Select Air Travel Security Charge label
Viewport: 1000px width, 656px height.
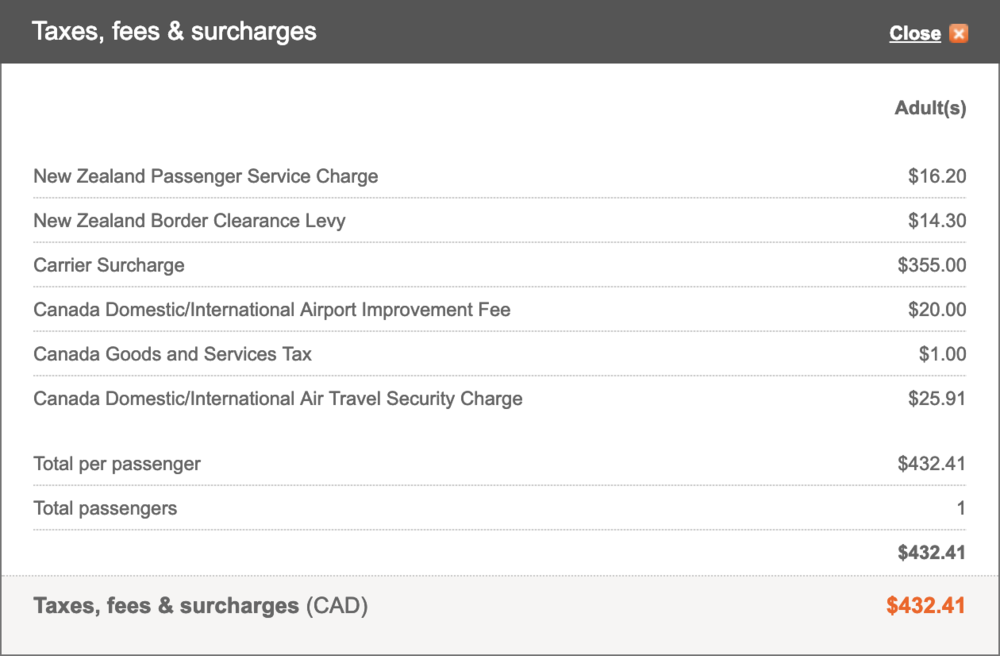278,398
